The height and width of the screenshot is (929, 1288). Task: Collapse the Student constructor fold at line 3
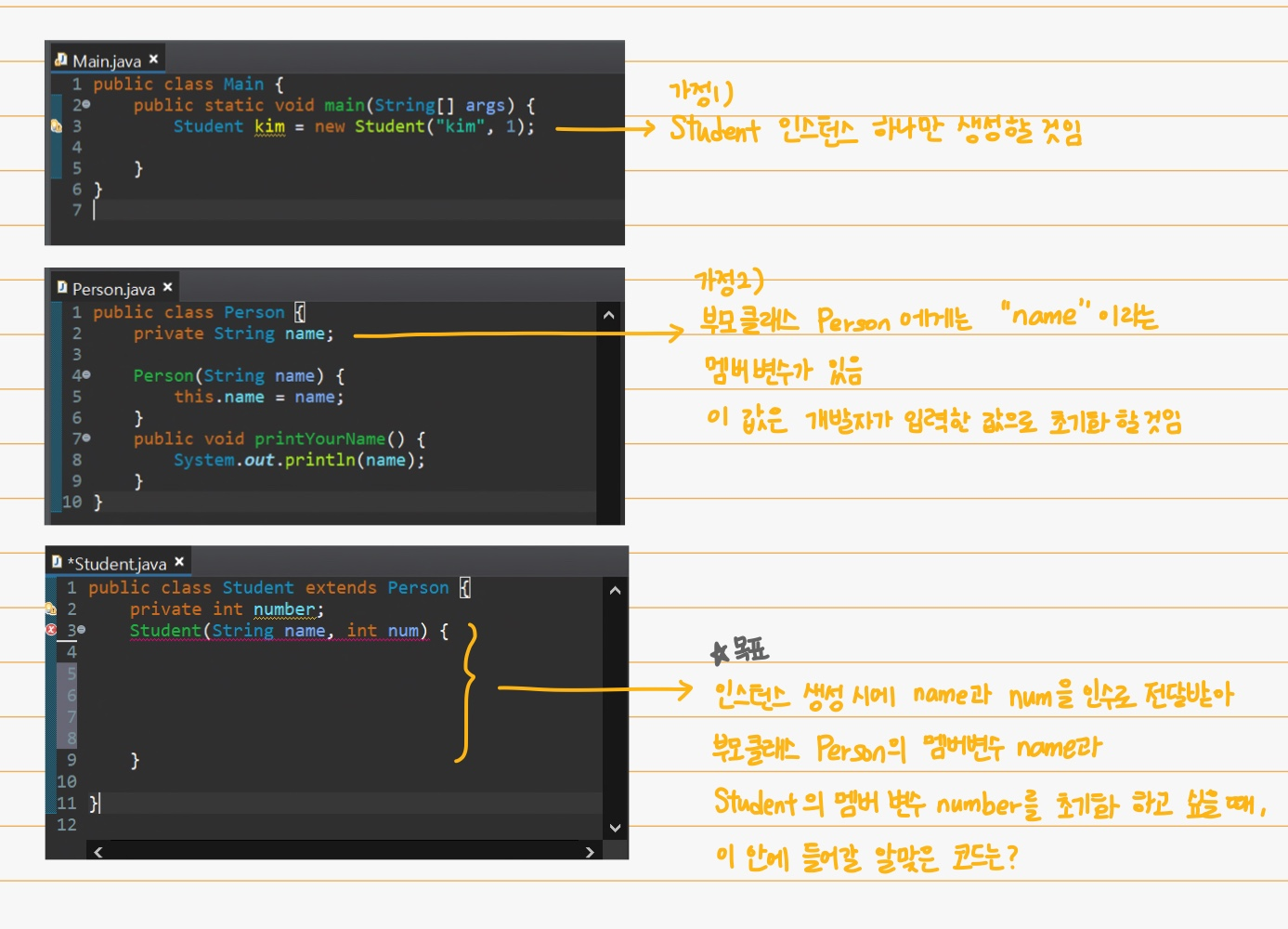(x=82, y=630)
